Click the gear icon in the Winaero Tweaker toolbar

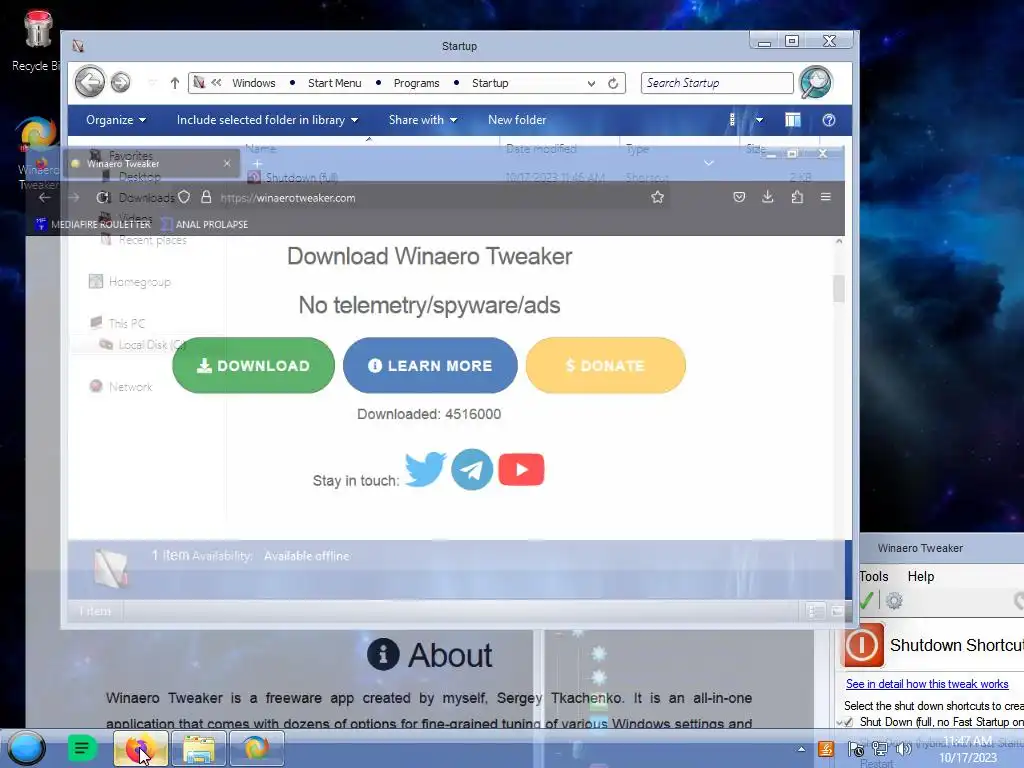(x=894, y=600)
